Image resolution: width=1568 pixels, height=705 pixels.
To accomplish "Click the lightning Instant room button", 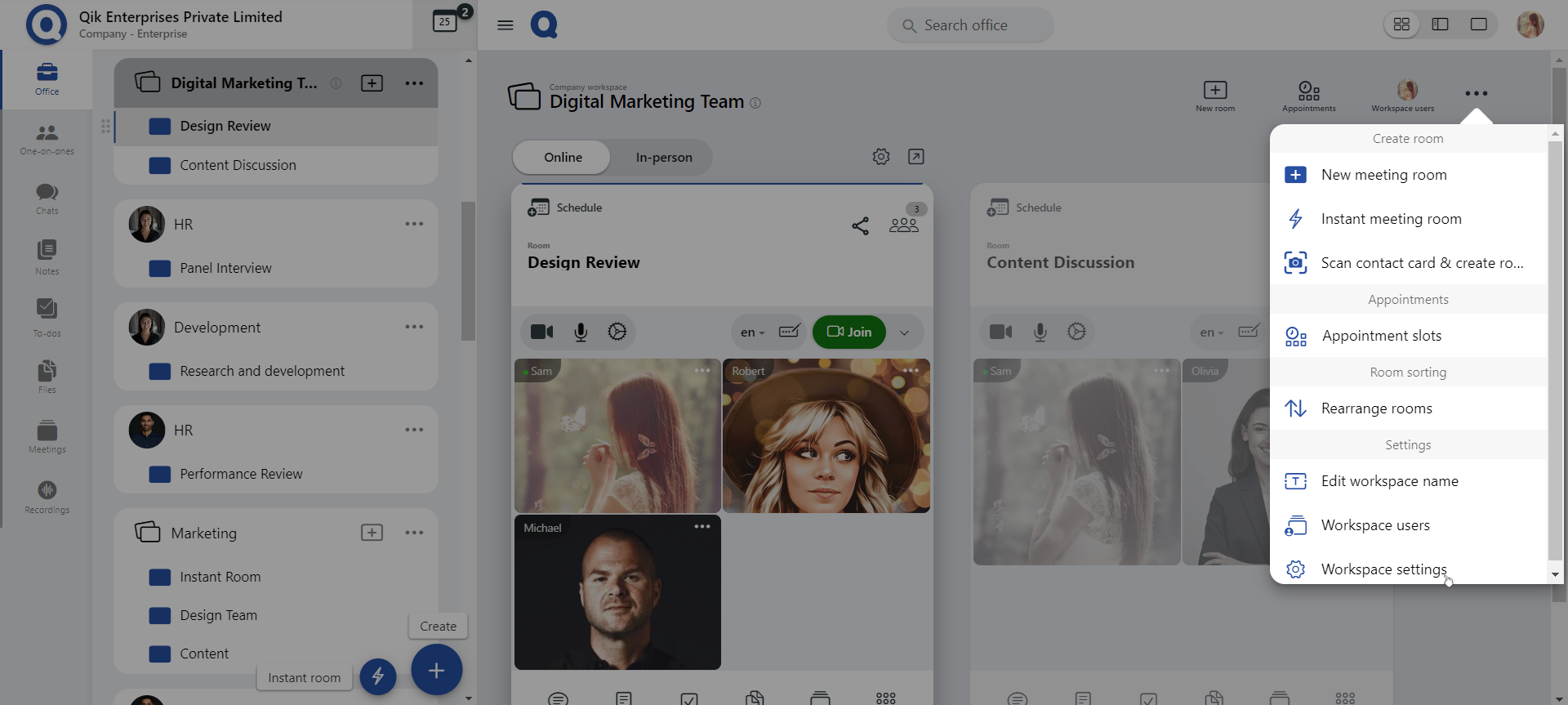I will (x=378, y=676).
